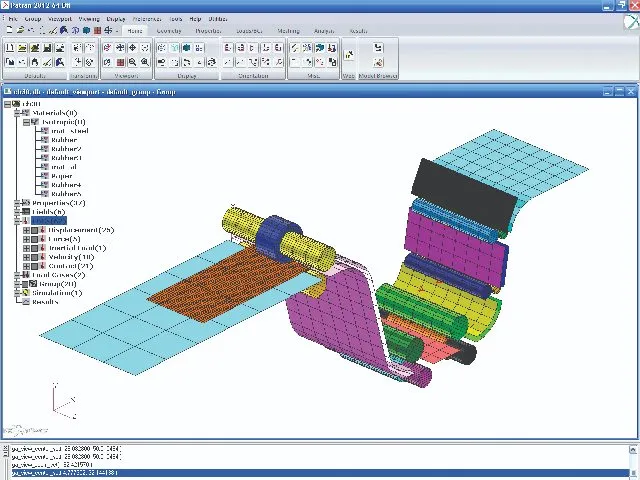Image resolution: width=640 pixels, height=480 pixels.
Task: Click the top Model Browser icon in ribbon
Action: click(x=378, y=48)
